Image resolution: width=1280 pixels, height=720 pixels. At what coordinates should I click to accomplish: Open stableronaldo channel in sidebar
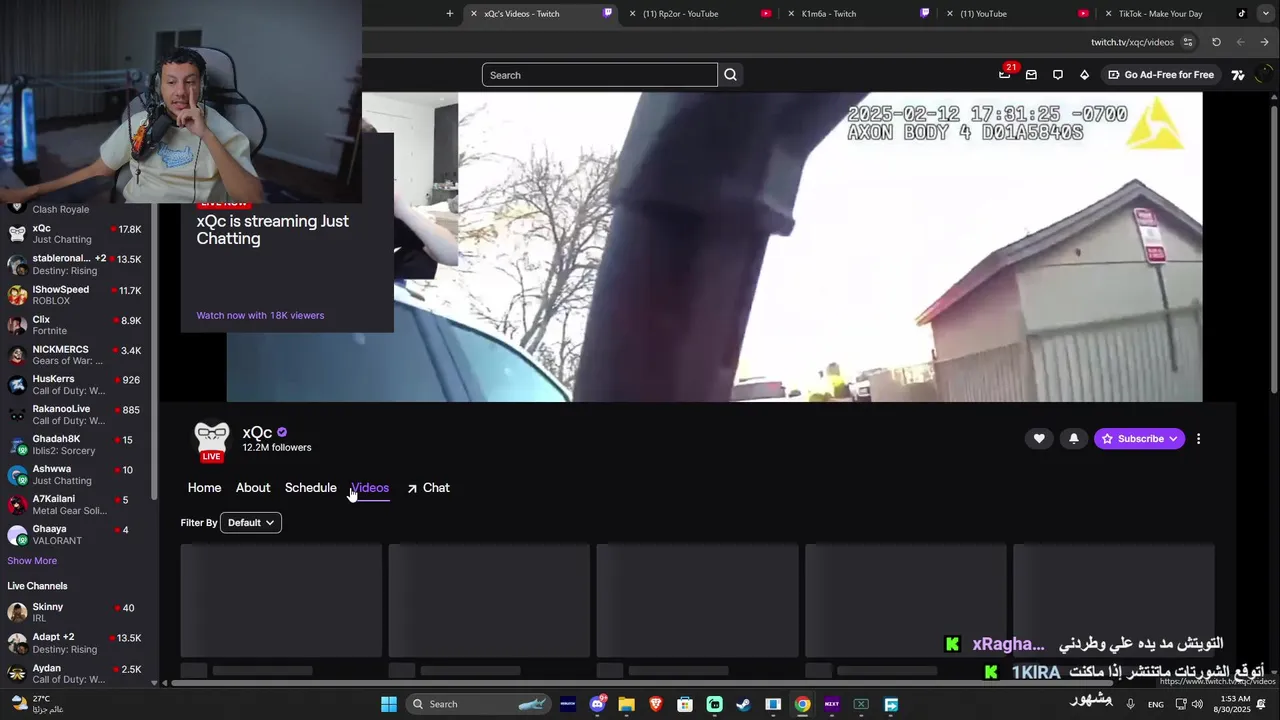(75, 264)
